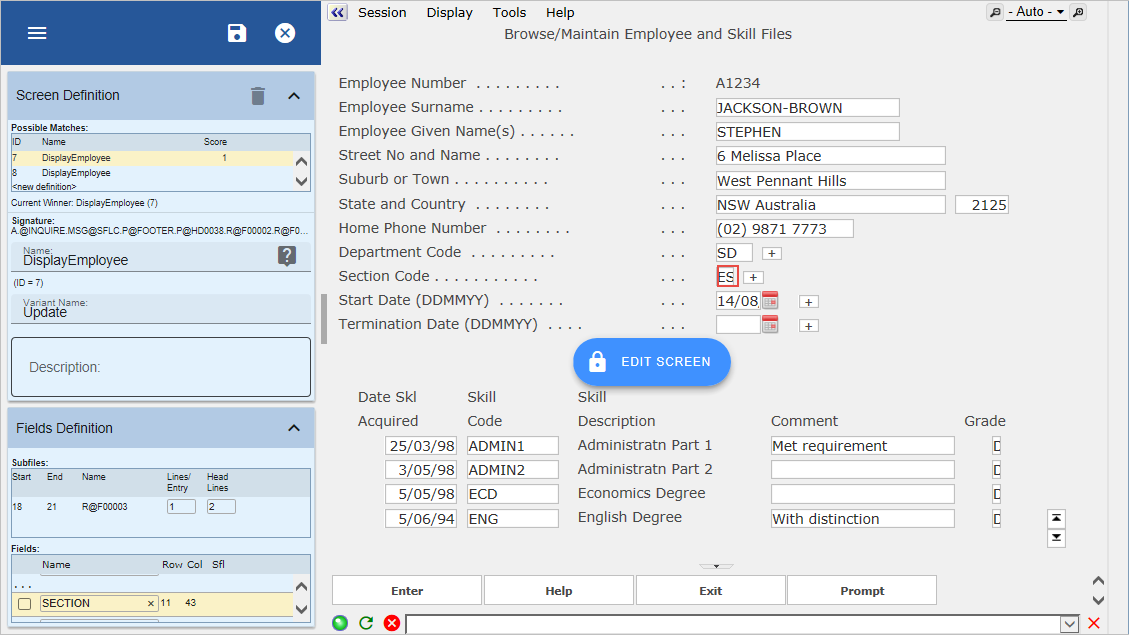Click the Employee Surname field
The height and width of the screenshot is (635, 1129).
[x=807, y=108]
